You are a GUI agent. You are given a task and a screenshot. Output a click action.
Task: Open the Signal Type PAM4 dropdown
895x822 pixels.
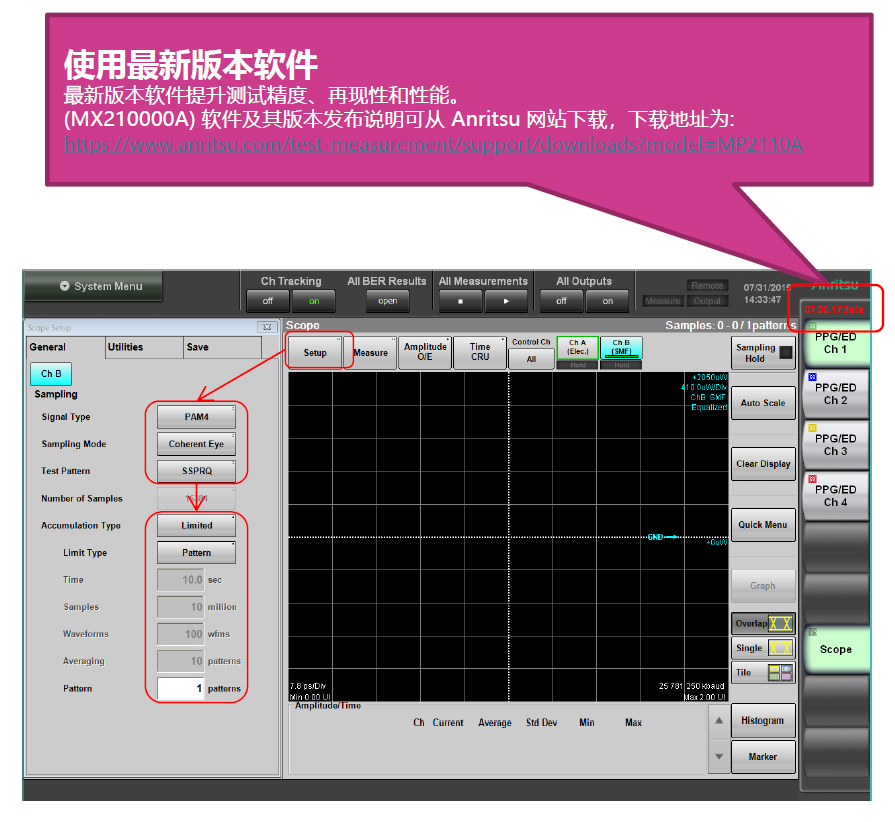pyautogui.click(x=197, y=417)
